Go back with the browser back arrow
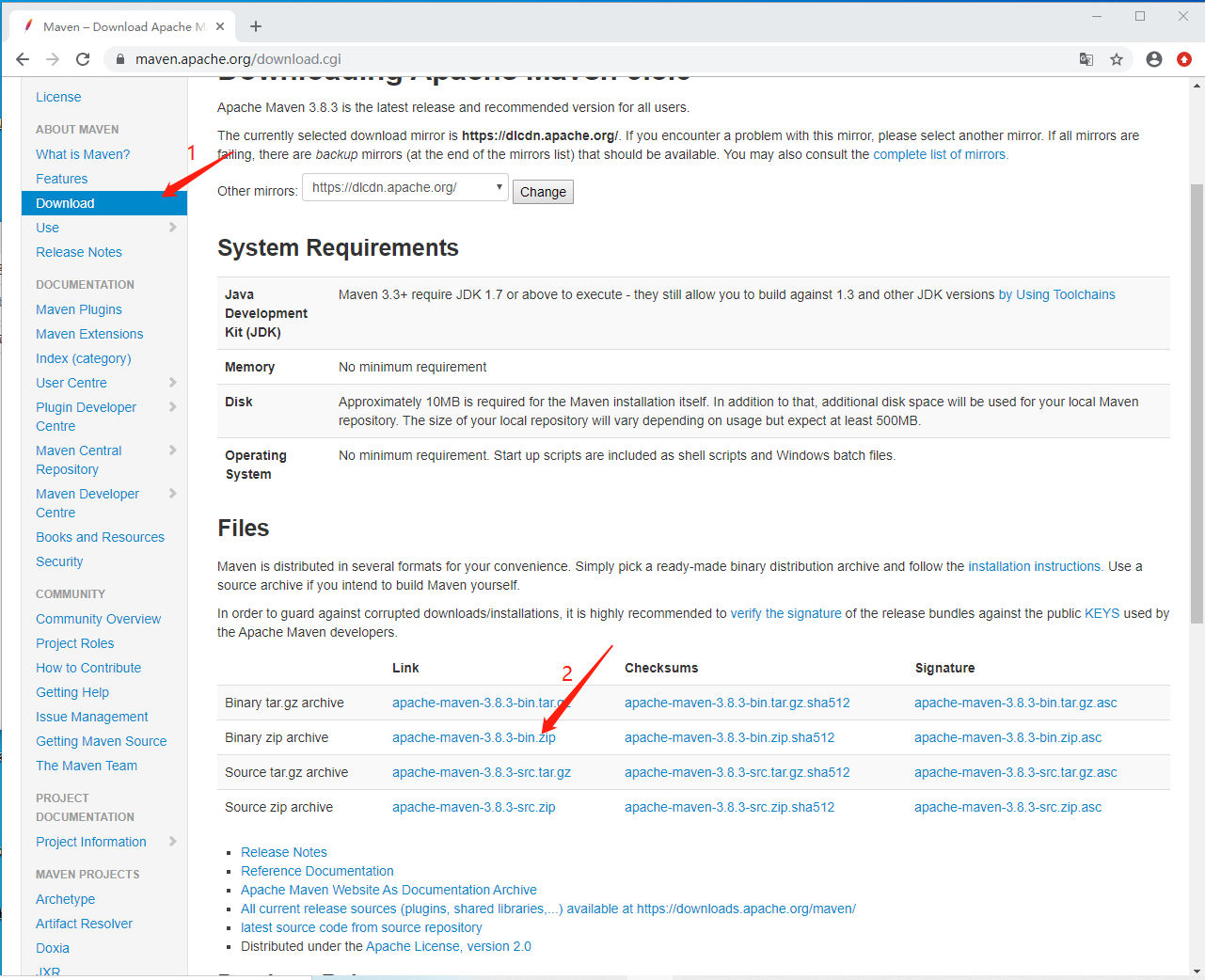This screenshot has height=980, width=1205. tap(23, 59)
